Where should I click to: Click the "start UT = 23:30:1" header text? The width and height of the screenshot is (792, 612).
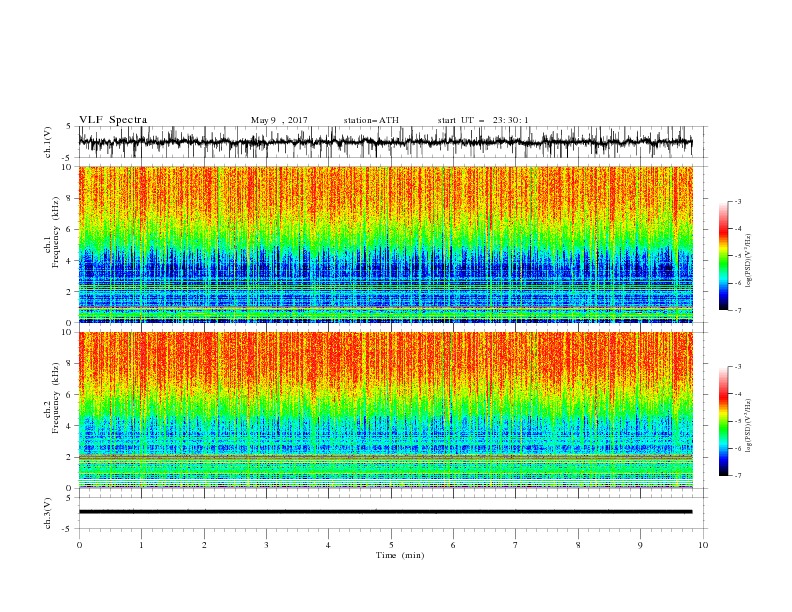tap(483, 120)
